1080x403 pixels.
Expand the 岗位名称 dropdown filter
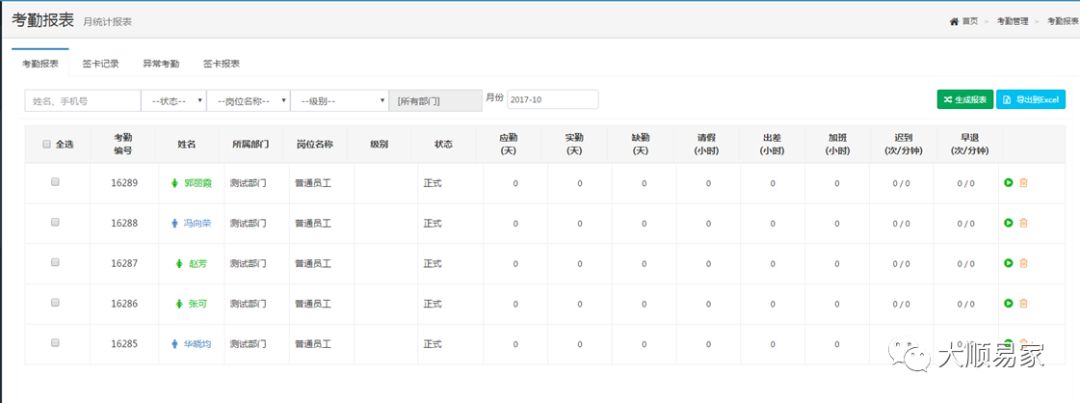coord(247,100)
